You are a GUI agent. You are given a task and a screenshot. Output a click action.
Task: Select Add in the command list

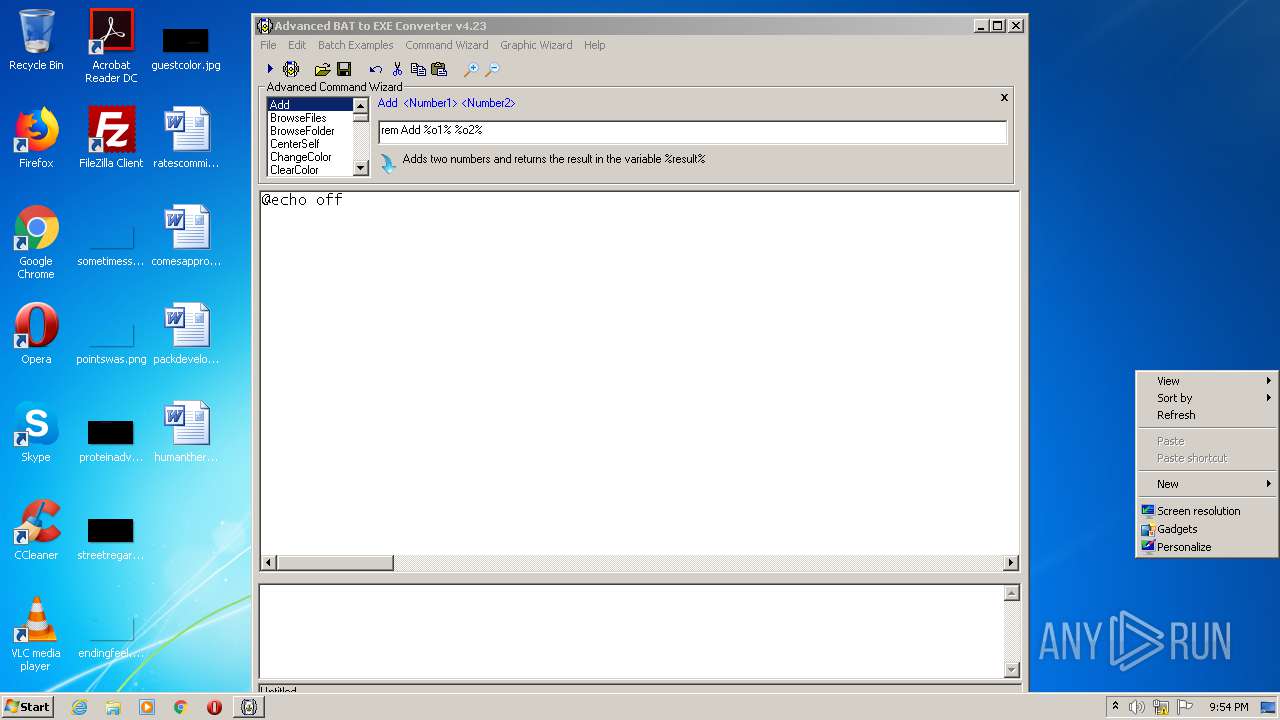click(x=310, y=104)
